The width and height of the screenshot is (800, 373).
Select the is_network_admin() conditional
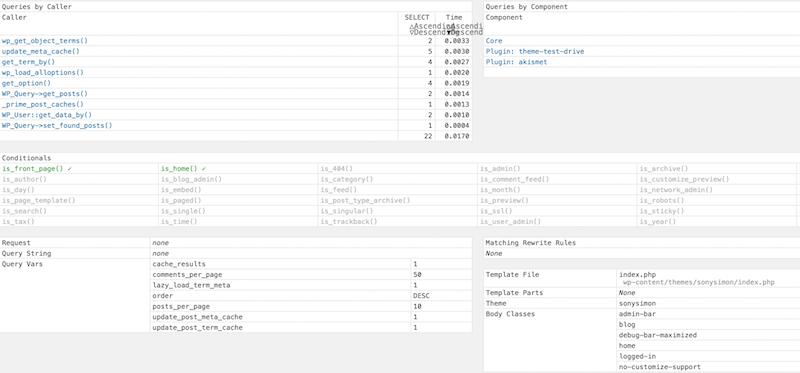[x=676, y=190]
